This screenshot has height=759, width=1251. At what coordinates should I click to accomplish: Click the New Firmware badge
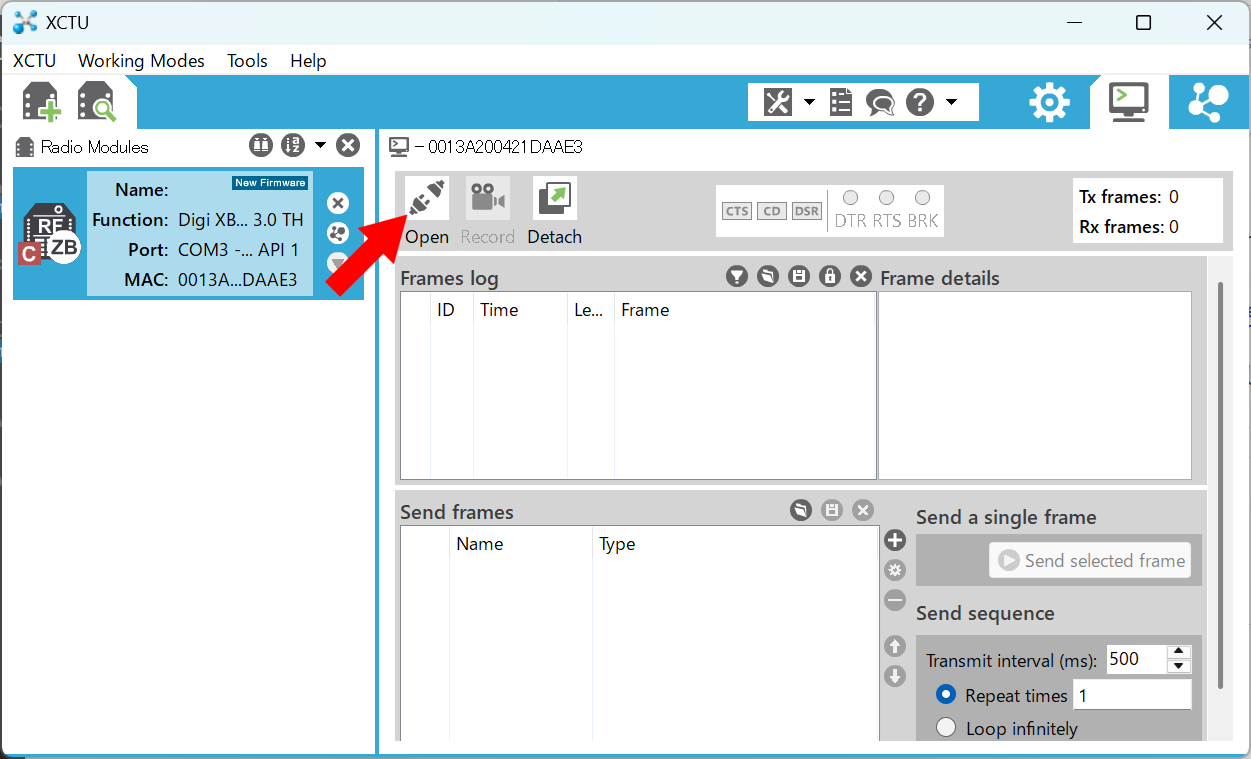point(270,183)
